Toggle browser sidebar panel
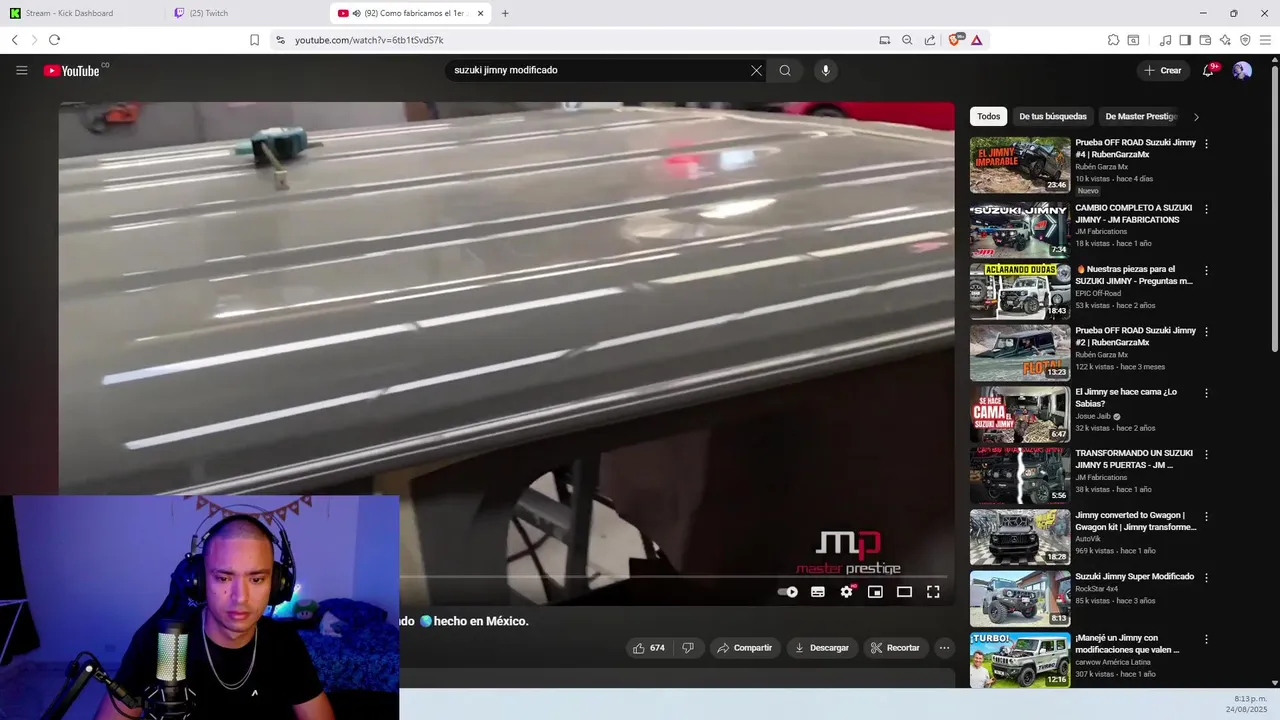Image resolution: width=1280 pixels, height=720 pixels. pyautogui.click(x=1185, y=40)
